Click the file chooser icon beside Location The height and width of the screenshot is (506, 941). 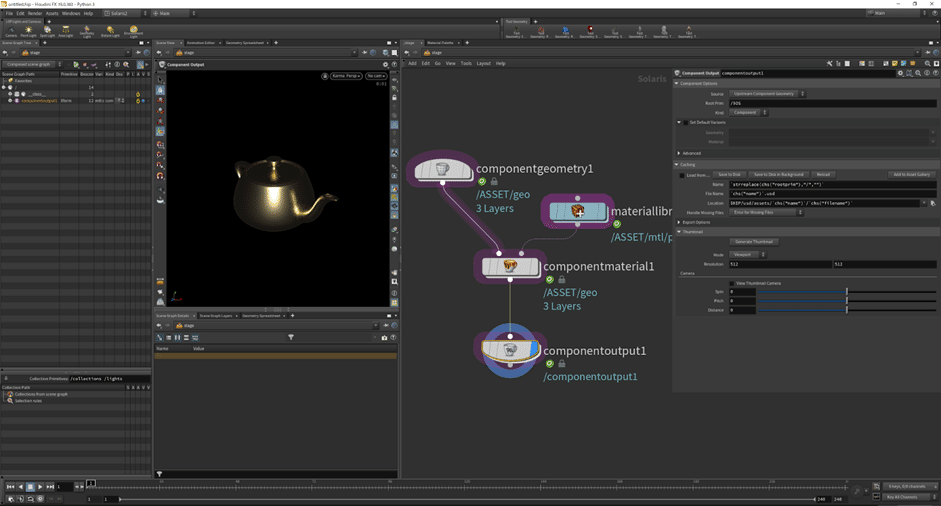(x=932, y=203)
